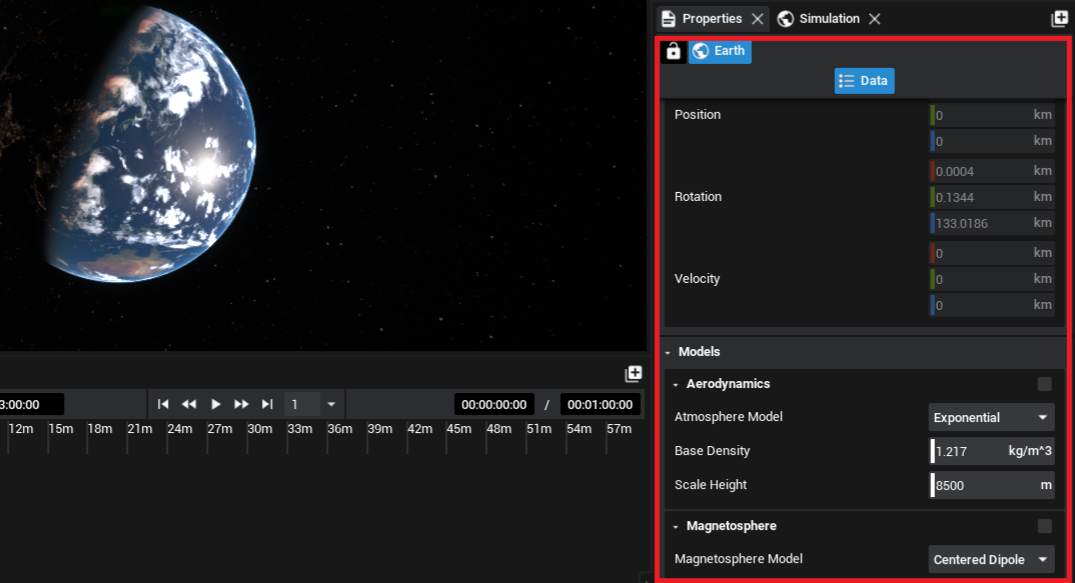Image resolution: width=1075 pixels, height=583 pixels.
Task: Click the Rotation label
Action: 698,198
